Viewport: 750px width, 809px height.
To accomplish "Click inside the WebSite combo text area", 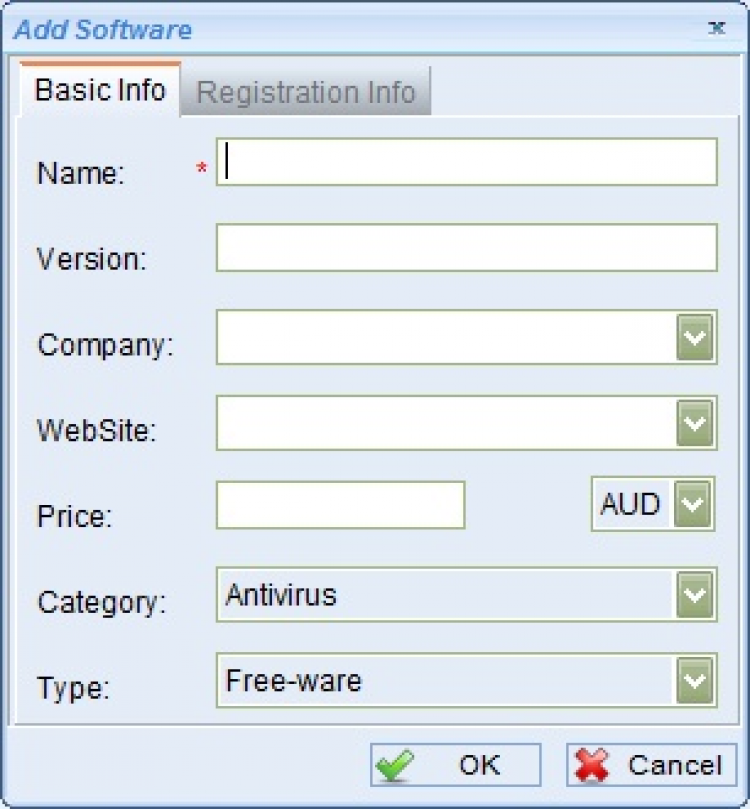I will 446,423.
